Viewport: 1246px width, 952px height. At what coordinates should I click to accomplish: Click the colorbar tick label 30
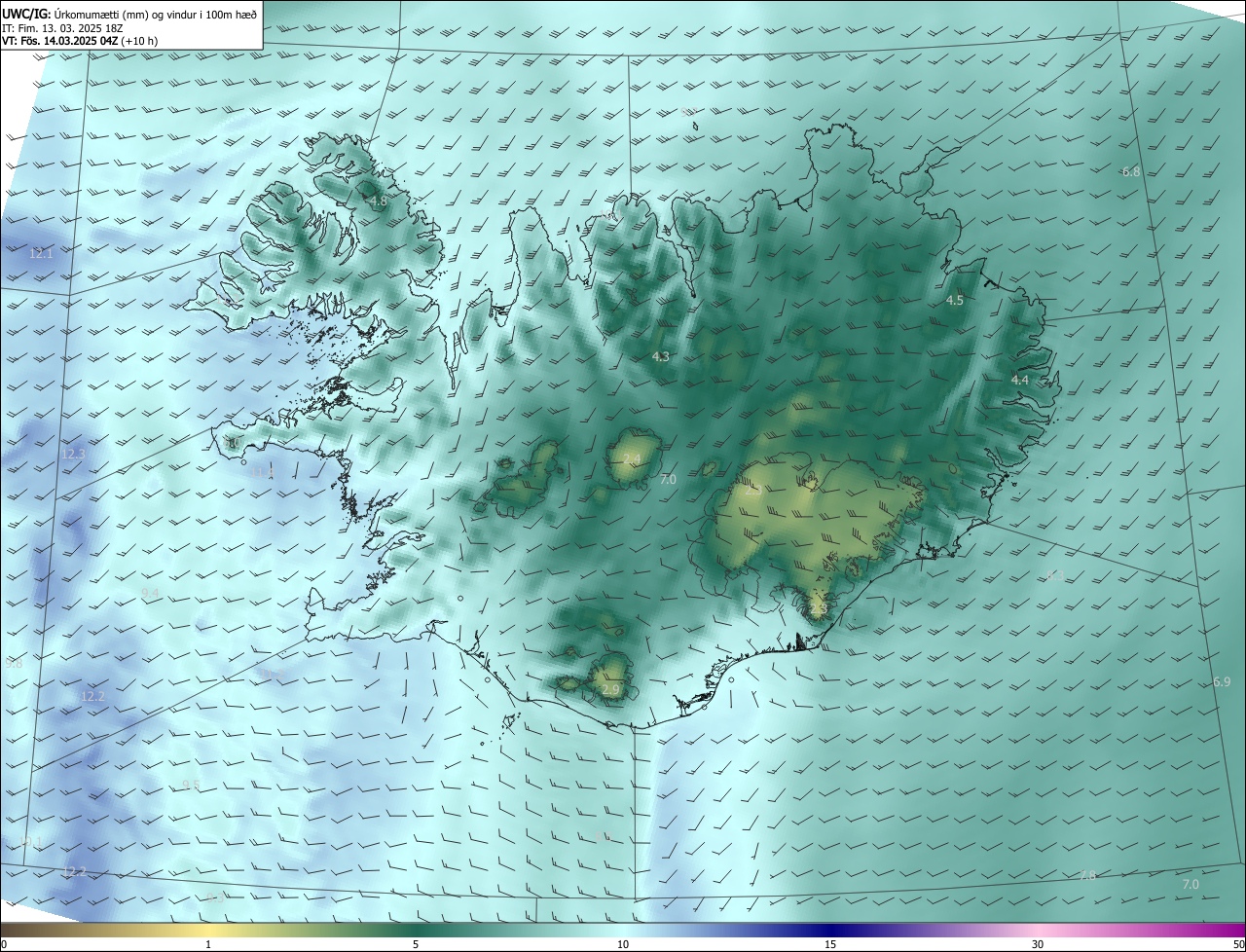pos(1038,944)
